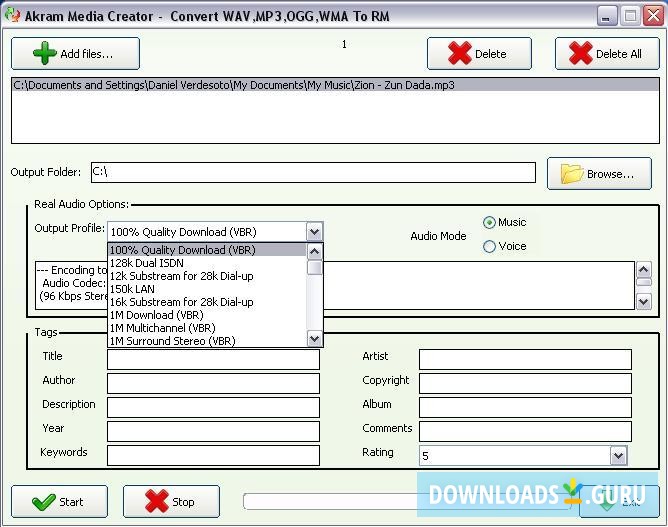Click in the Copyright text box
Viewport: 668px width, 527px height.
click(x=525, y=383)
